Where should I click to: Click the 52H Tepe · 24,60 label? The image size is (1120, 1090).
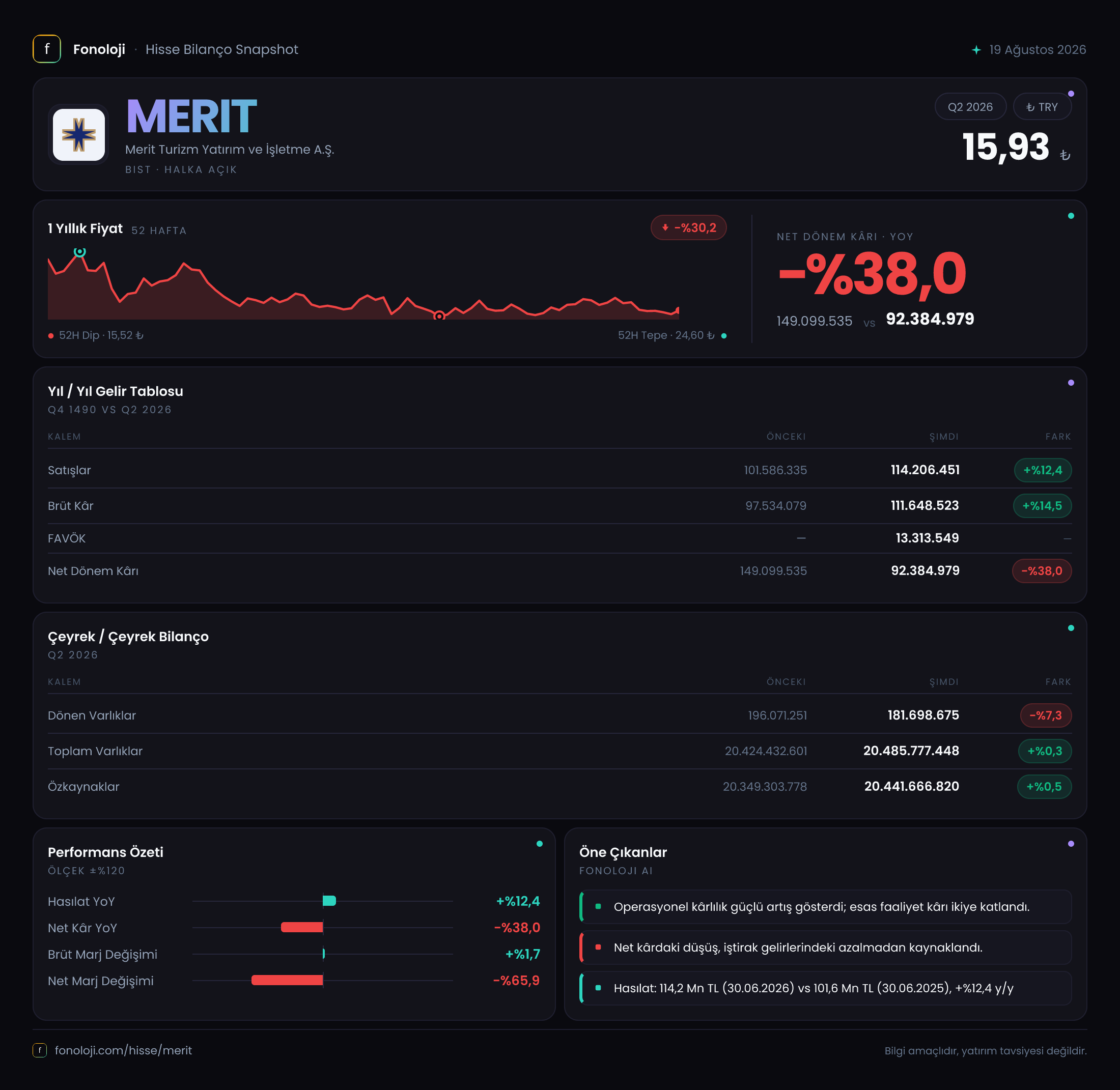[666, 335]
